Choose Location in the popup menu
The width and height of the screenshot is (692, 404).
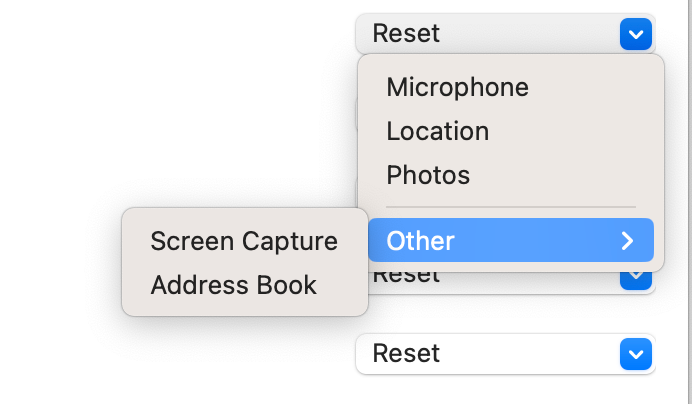(x=437, y=131)
